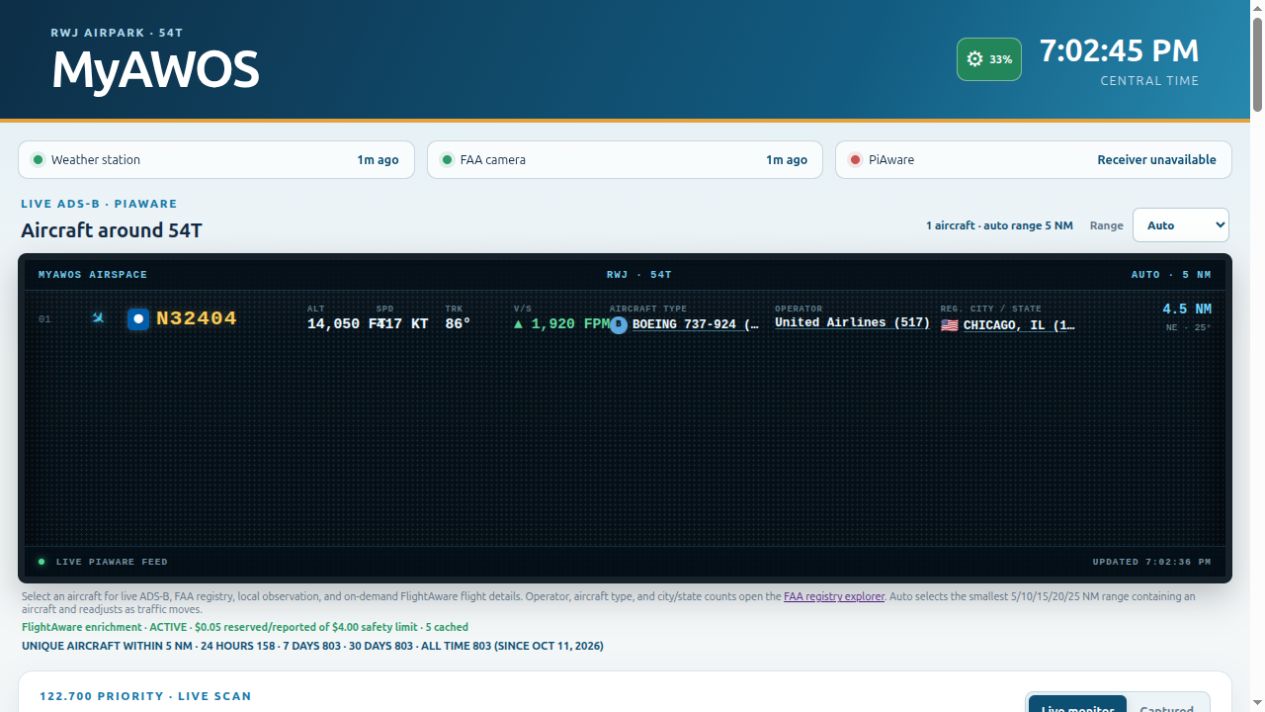Click the 'Aircraft around 54T' heading

[x=111, y=231]
